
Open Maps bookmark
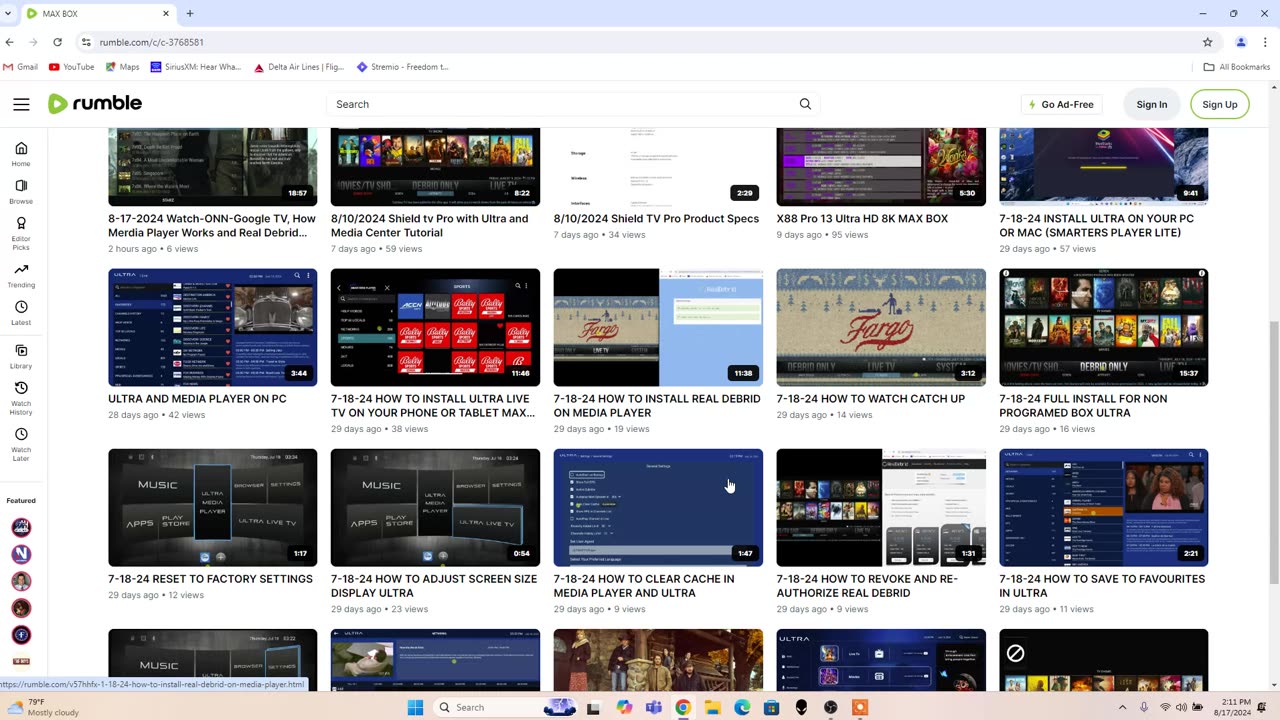(x=122, y=67)
